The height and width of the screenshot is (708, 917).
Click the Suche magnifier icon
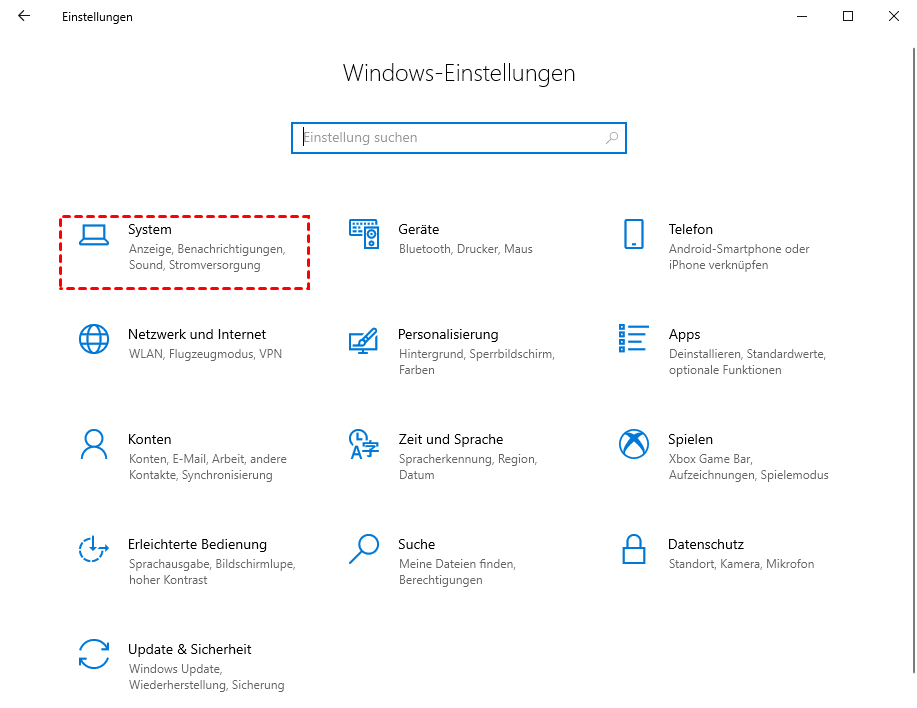[x=364, y=549]
